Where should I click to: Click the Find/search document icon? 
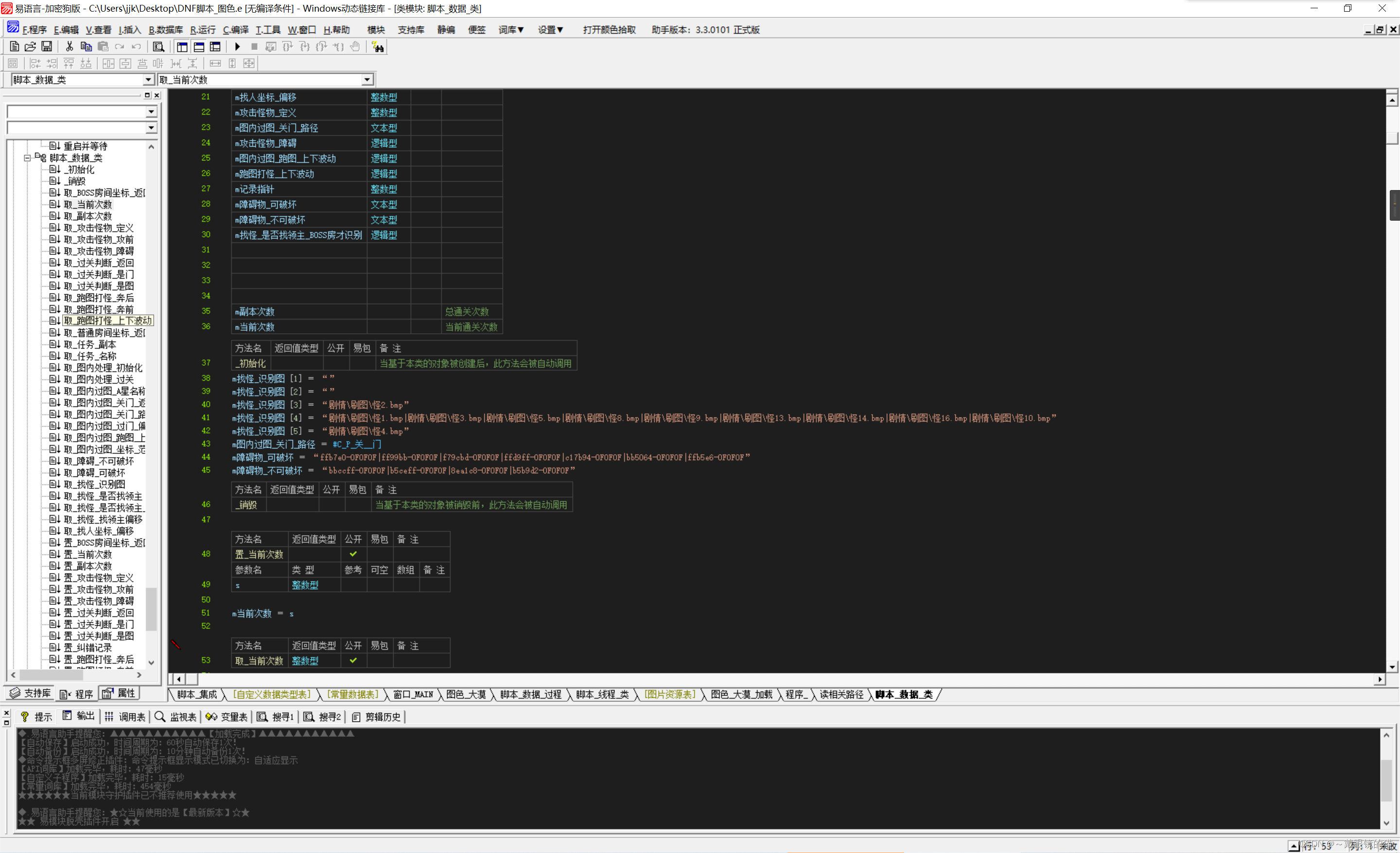(158, 47)
